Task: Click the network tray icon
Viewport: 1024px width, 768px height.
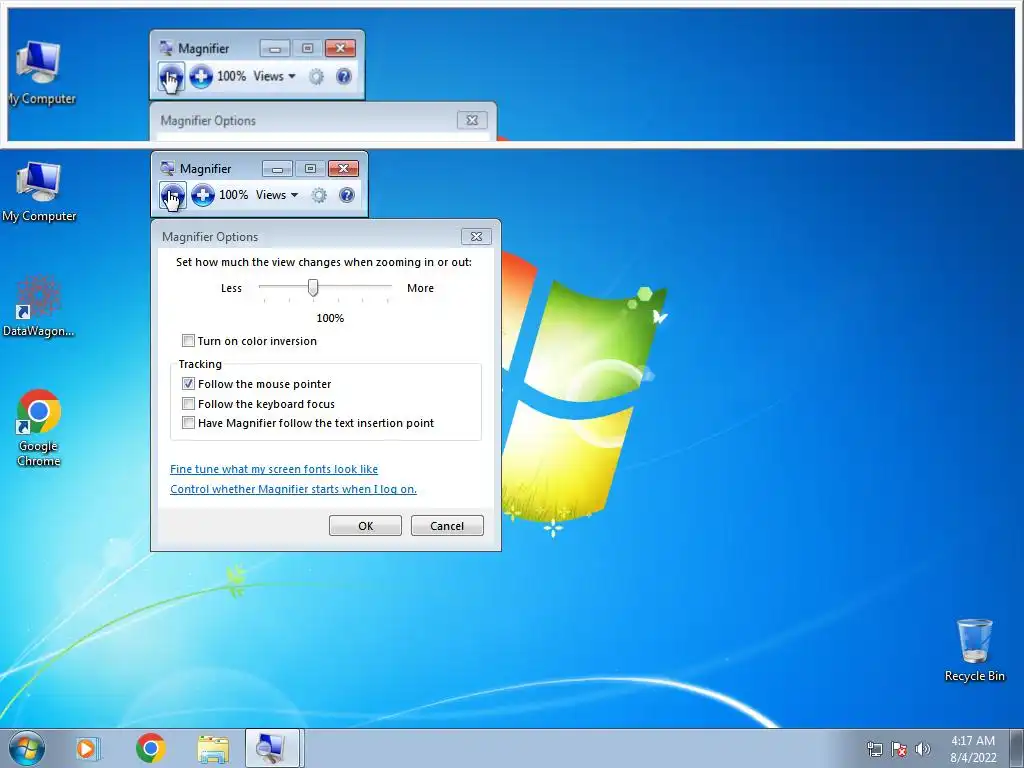Action: click(x=874, y=749)
